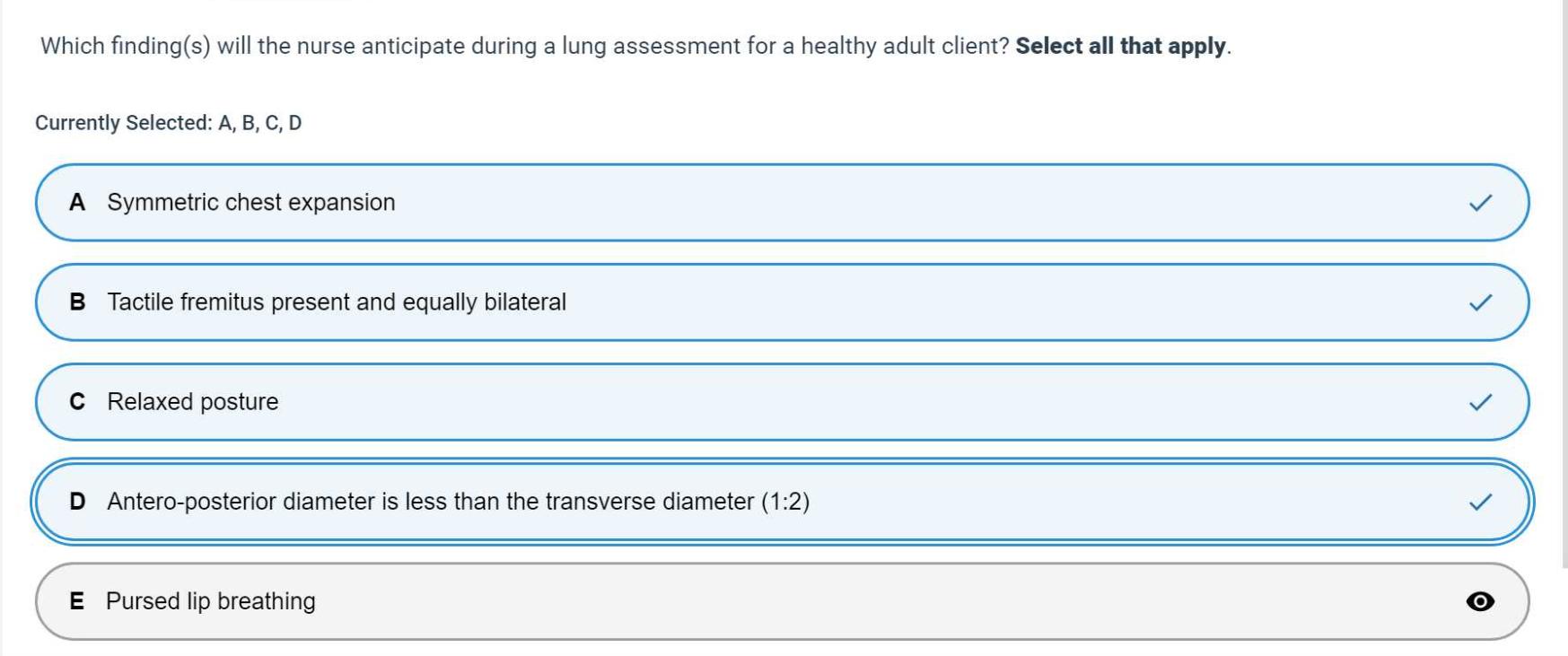Click the Currently Selected: A, B, C, D label
The width and height of the screenshot is (1568, 656).
pos(168,123)
